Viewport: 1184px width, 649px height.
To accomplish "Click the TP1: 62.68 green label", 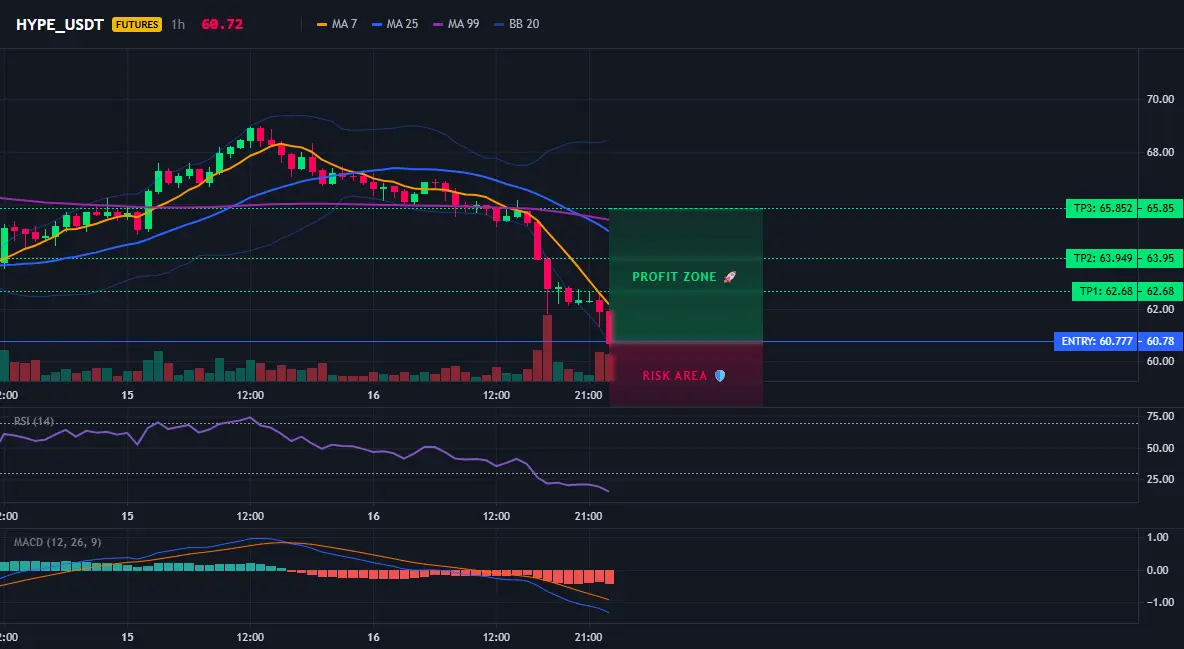I will coord(1105,292).
